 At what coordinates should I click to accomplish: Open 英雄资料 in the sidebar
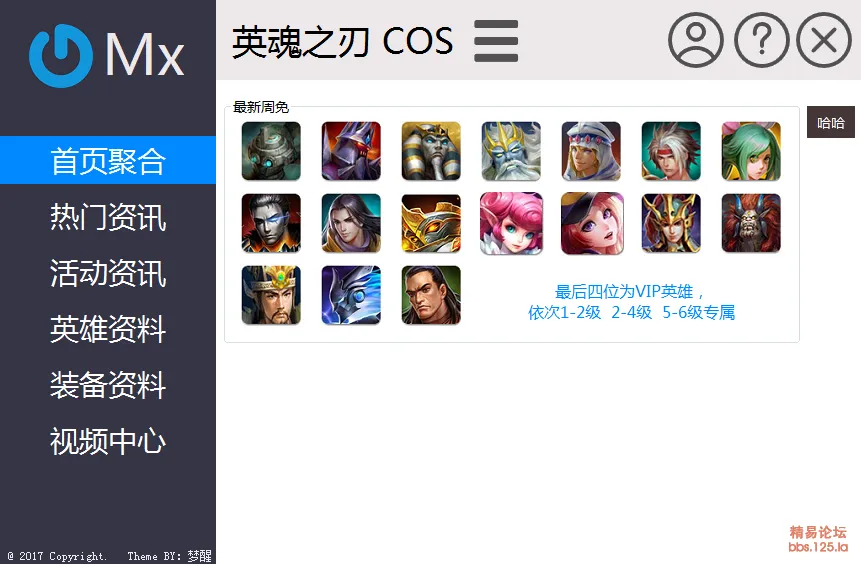[x=108, y=329]
